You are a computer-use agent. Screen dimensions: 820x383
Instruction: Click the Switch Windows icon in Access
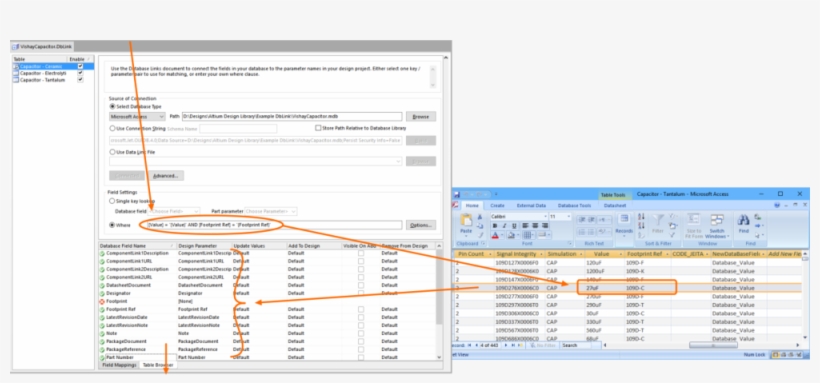(x=717, y=220)
